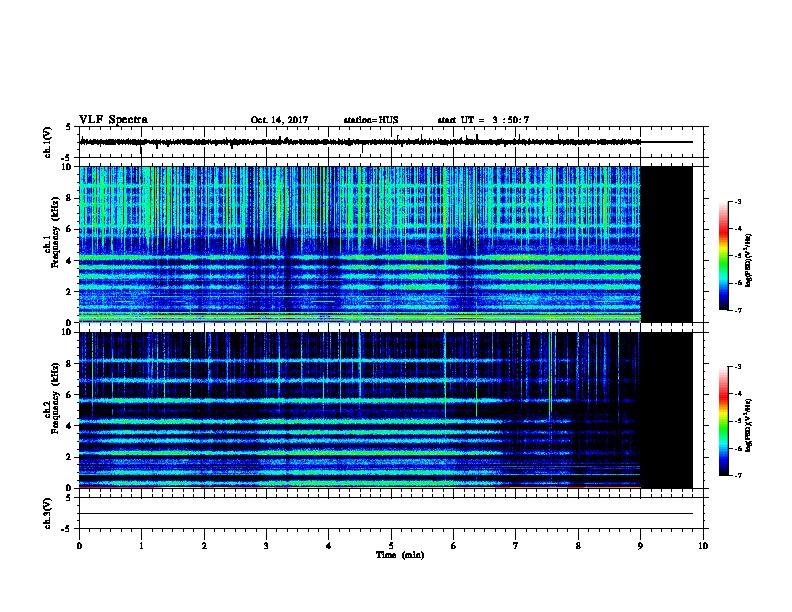Screen dimensions: 792x612
Task: Click the '4' kHz tick on ch.2 frequency axis
Action: (x=70, y=426)
